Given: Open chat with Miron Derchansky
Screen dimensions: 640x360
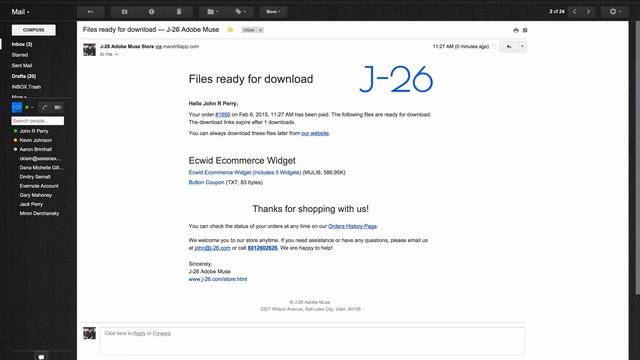Looking at the screenshot, I should pyautogui.click(x=39, y=213).
